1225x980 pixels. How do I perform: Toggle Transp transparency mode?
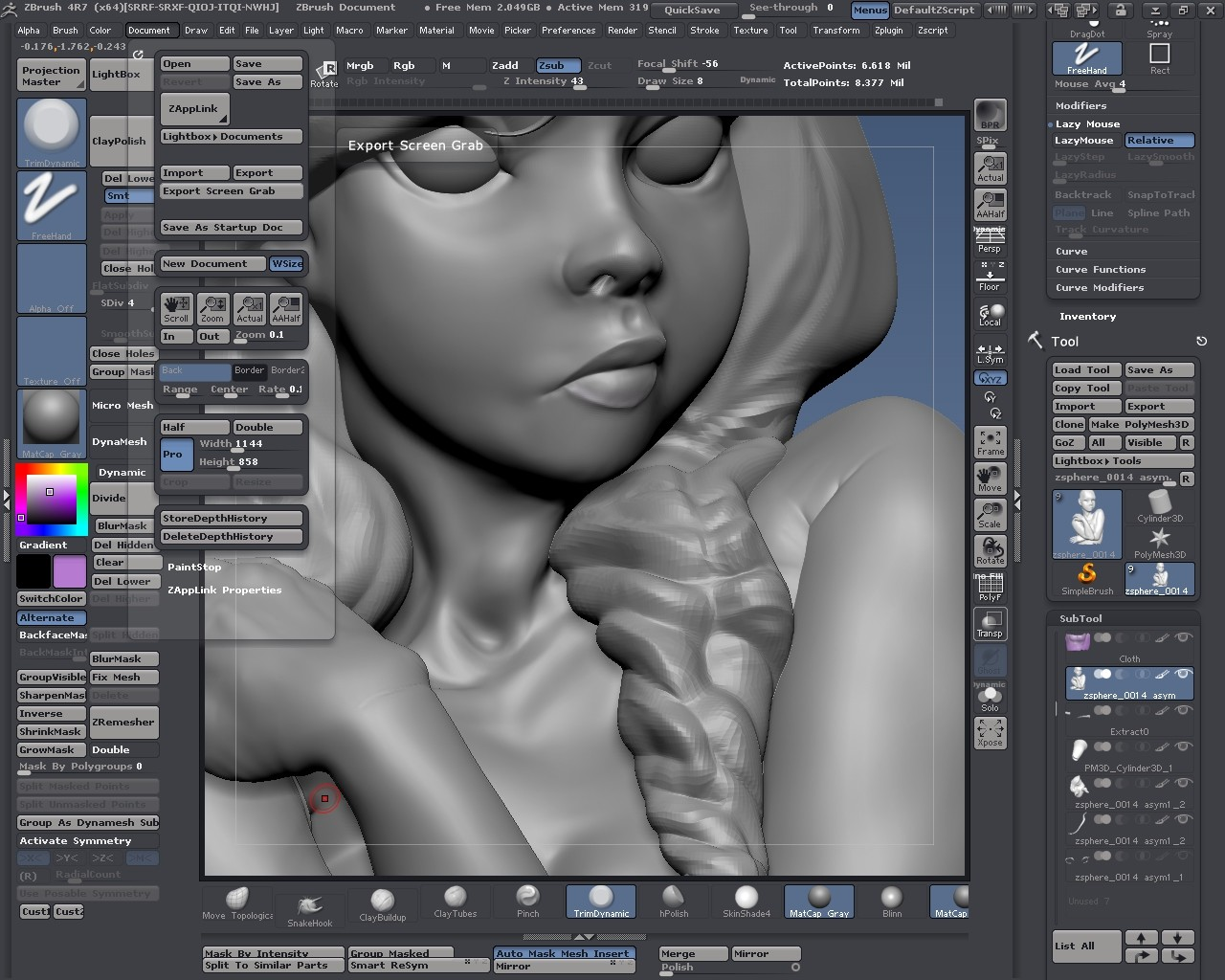tap(990, 624)
